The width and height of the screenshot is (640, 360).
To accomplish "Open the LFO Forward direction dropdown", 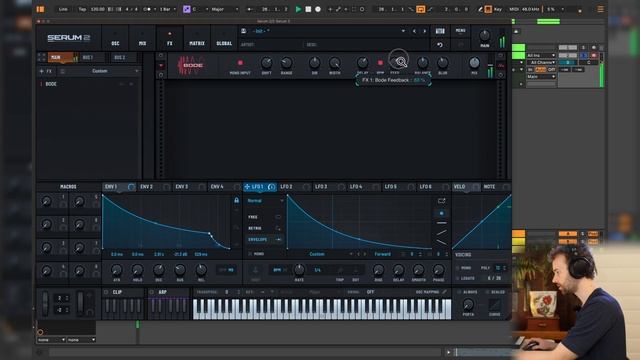I will [x=383, y=254].
